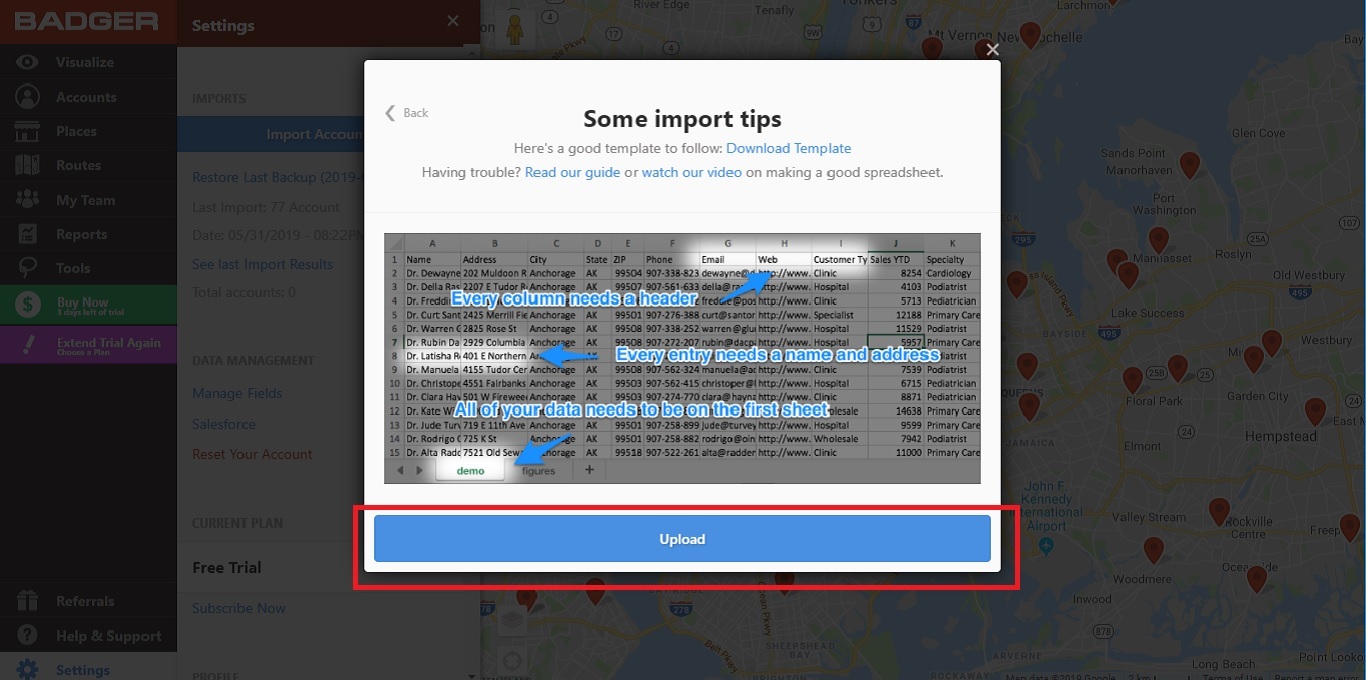1366x680 pixels.
Task: Open Referrals gift icon in sidebar
Action: click(x=27, y=601)
